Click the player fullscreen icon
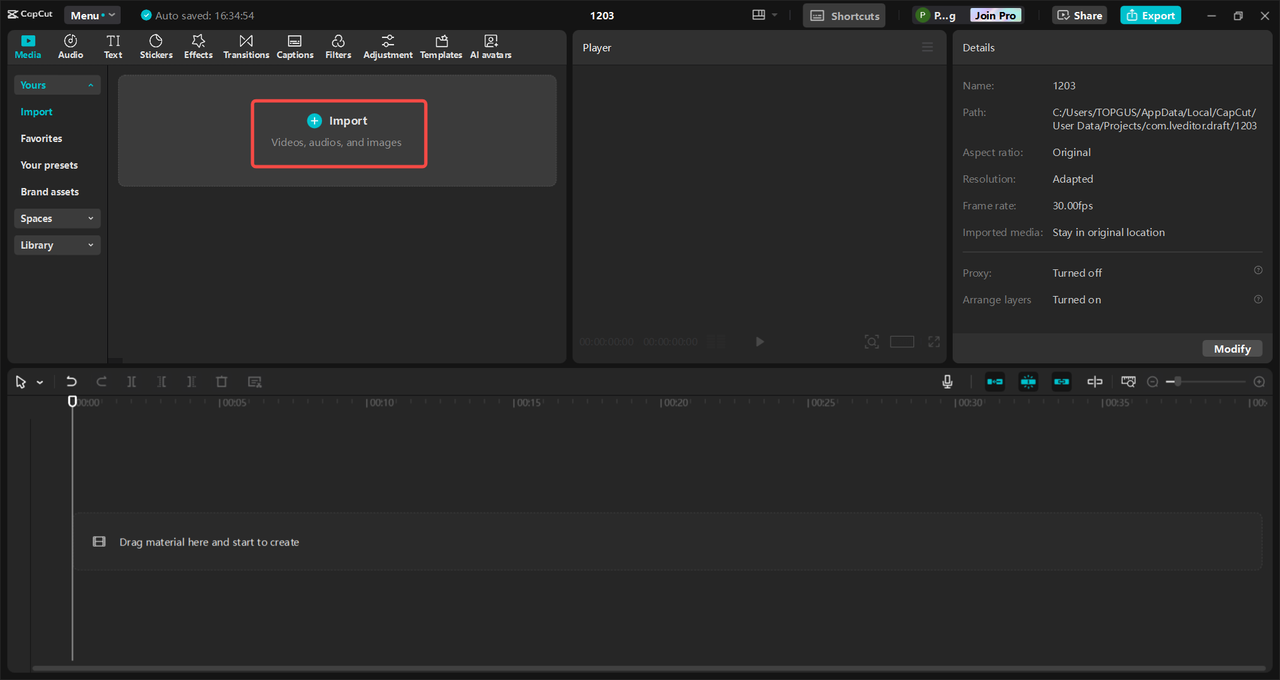Image resolution: width=1280 pixels, height=680 pixels. click(x=934, y=342)
